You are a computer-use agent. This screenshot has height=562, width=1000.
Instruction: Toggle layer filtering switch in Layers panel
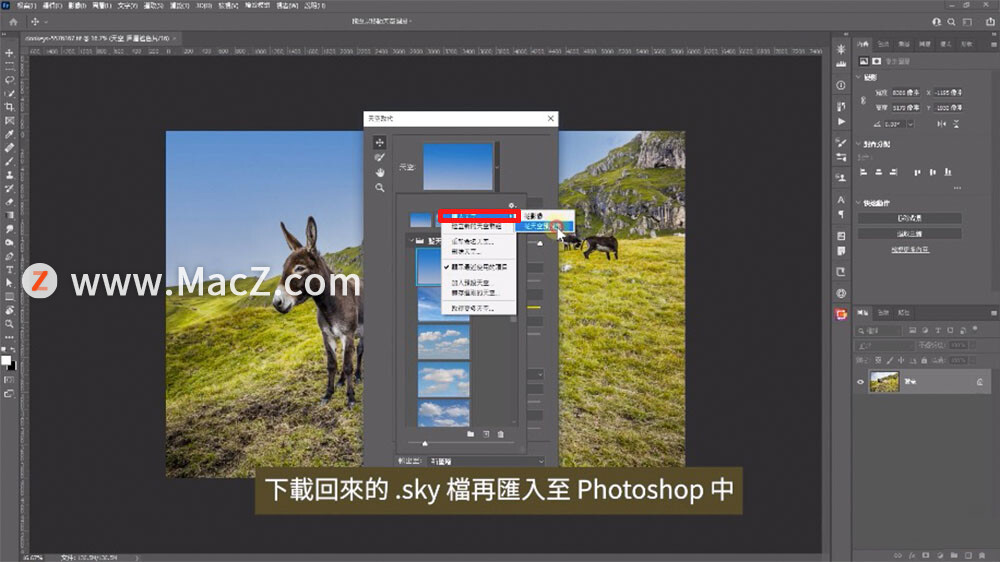[975, 330]
